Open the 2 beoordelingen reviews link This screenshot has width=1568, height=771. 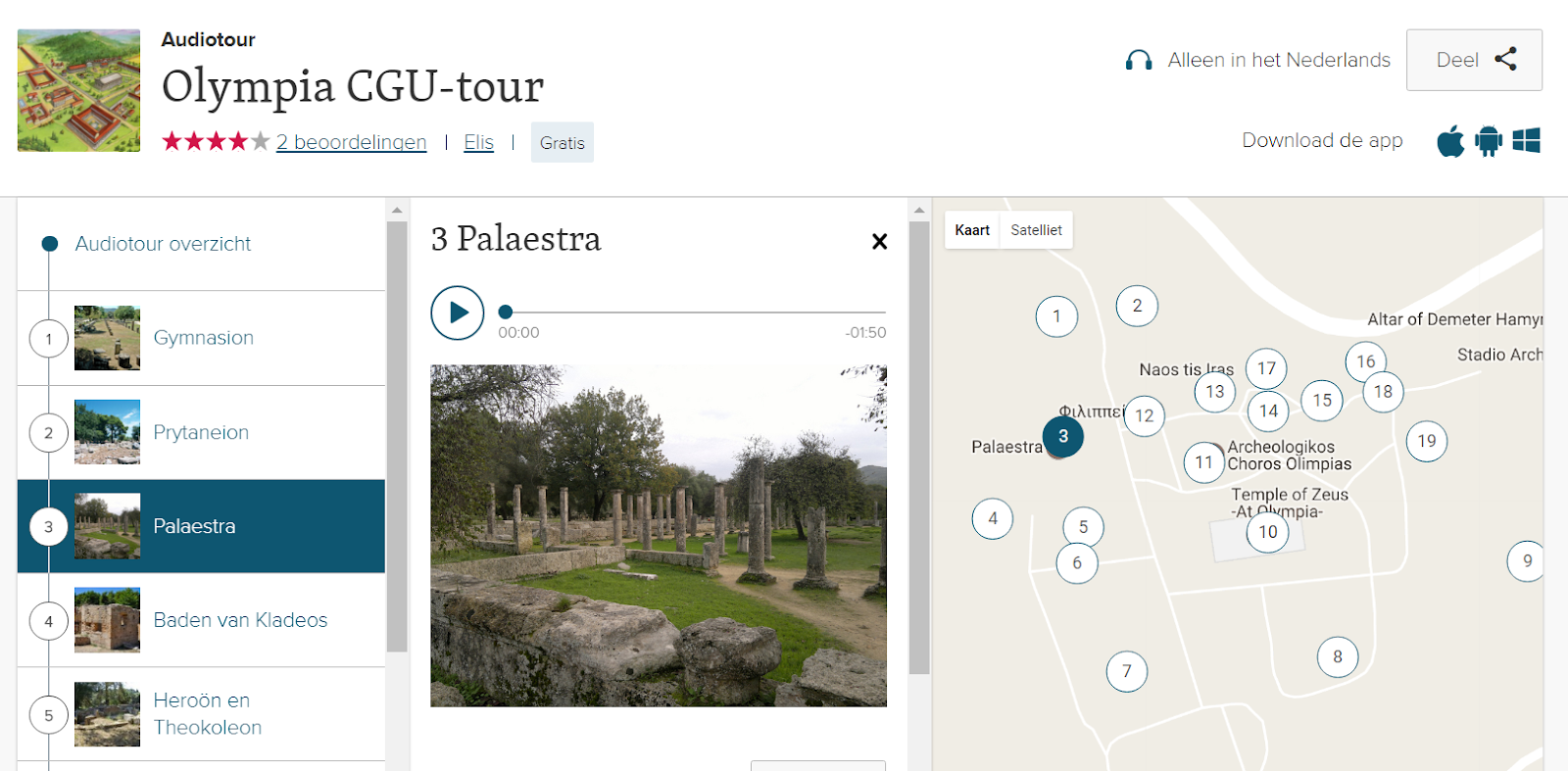[351, 142]
